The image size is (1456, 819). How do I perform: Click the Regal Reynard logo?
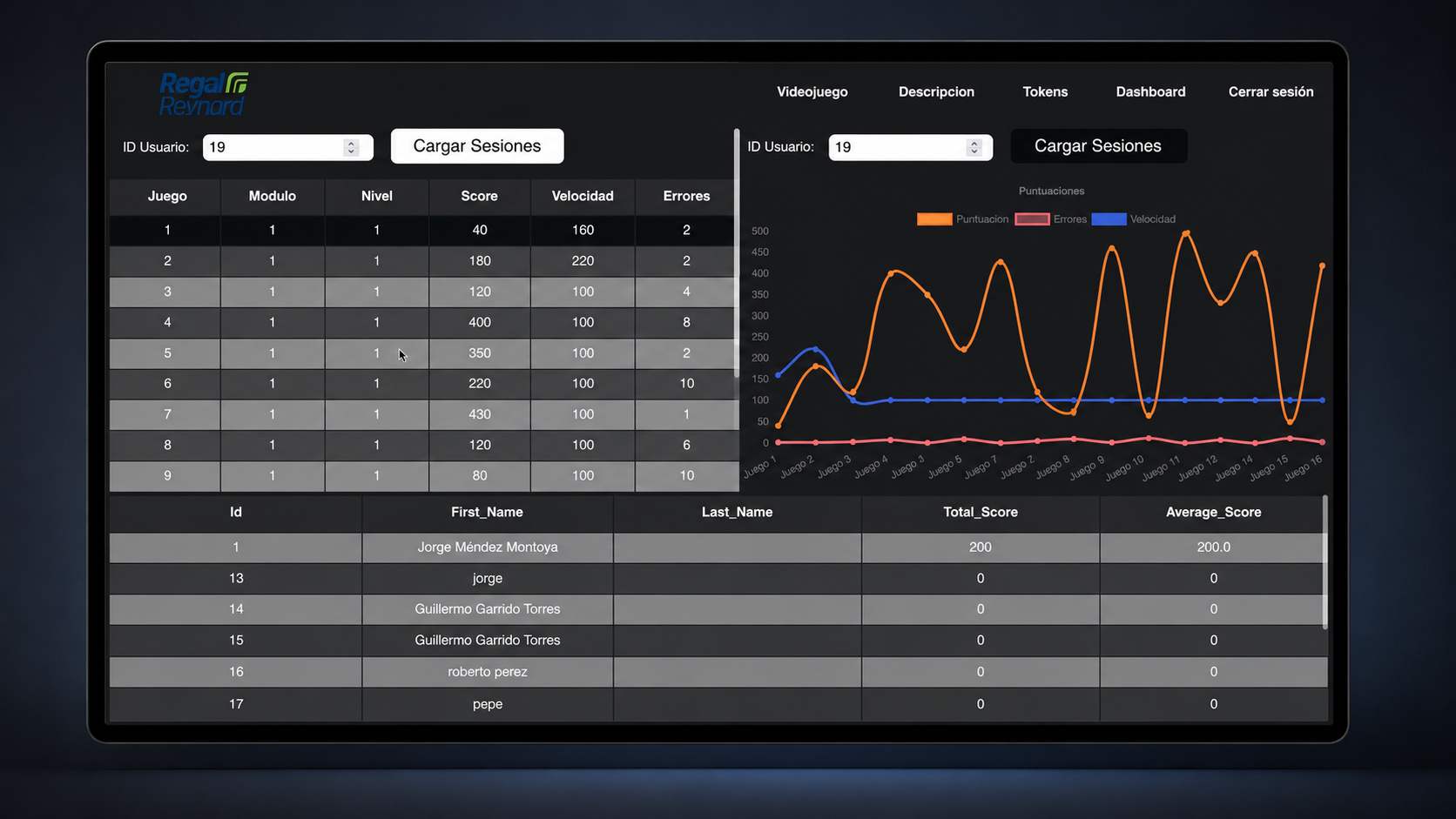(204, 94)
